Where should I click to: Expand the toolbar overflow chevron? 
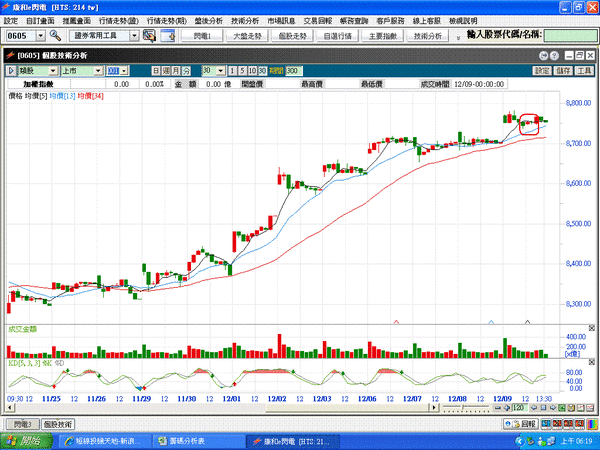(x=458, y=37)
